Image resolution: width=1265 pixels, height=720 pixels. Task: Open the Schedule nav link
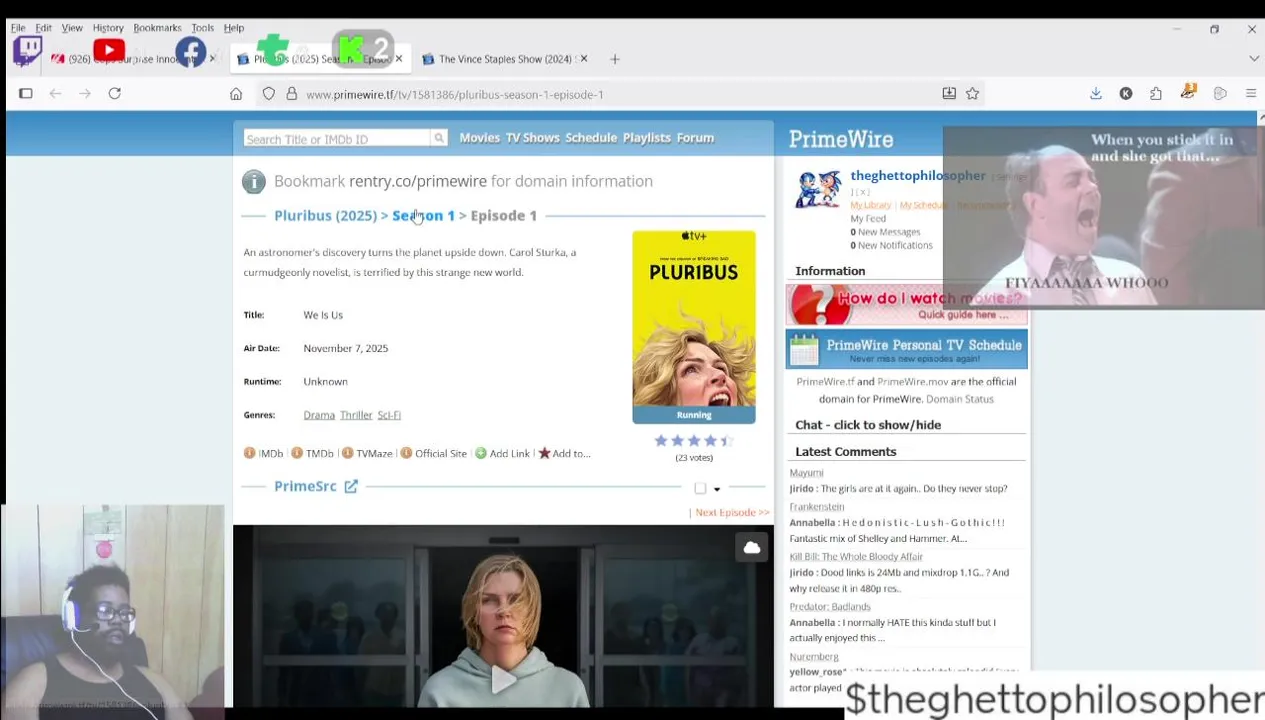(591, 138)
